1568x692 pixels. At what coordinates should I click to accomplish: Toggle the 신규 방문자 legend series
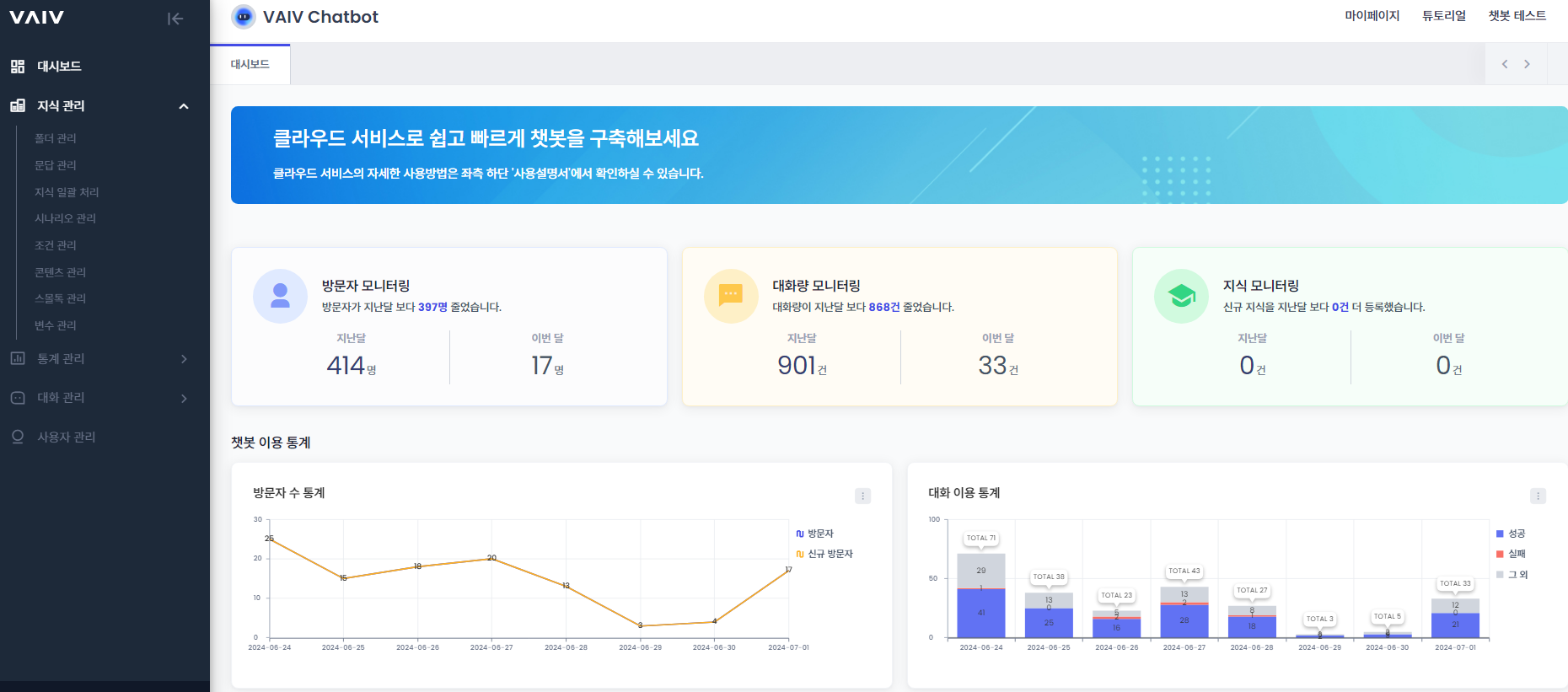click(x=824, y=554)
